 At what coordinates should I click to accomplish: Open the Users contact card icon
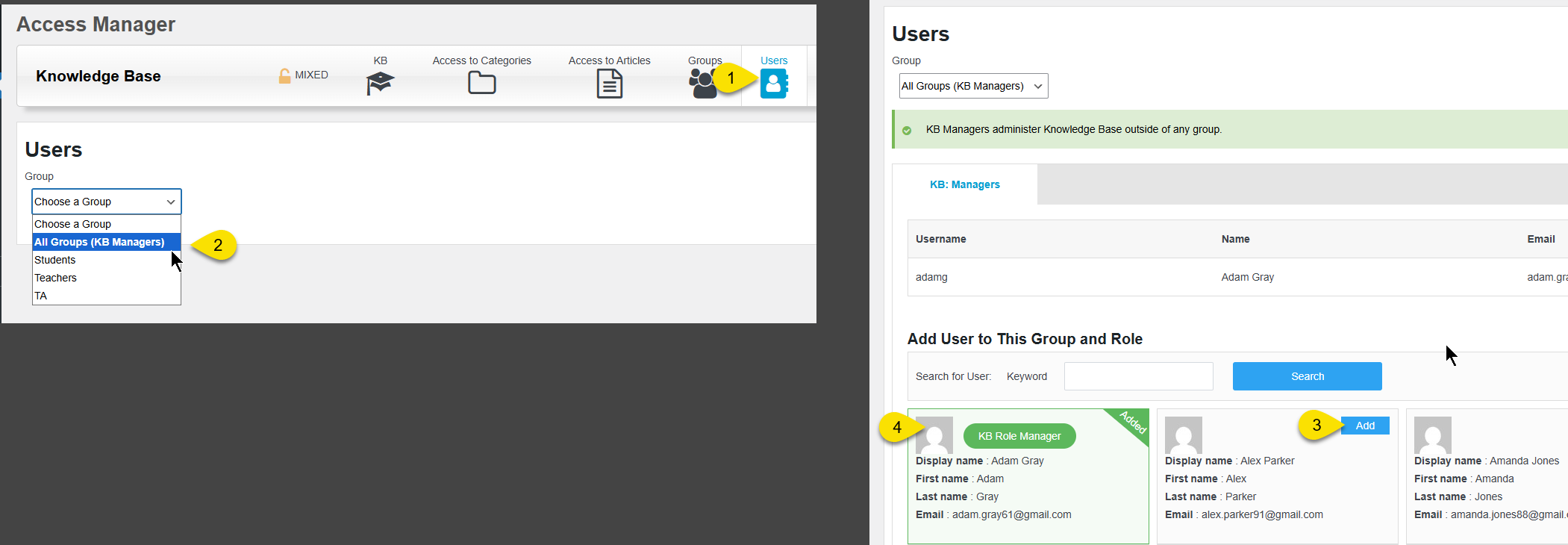tap(773, 84)
